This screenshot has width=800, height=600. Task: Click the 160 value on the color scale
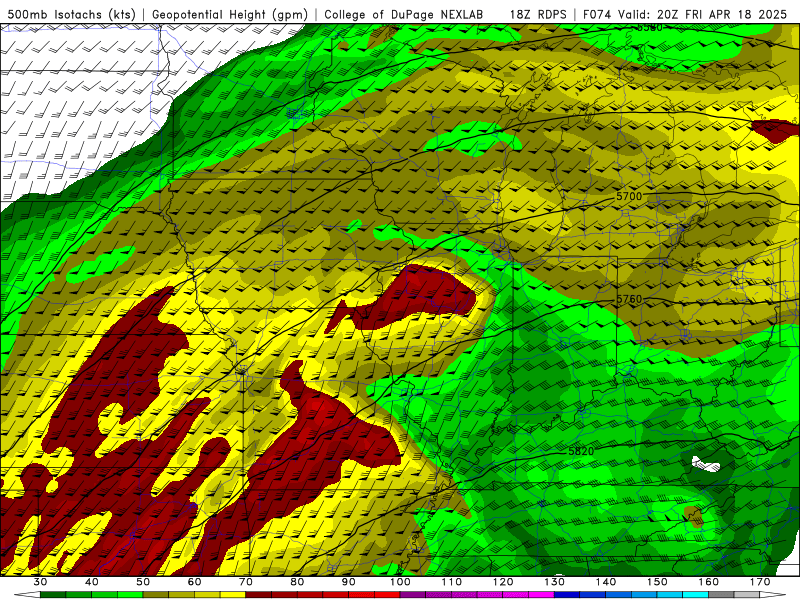(x=709, y=582)
